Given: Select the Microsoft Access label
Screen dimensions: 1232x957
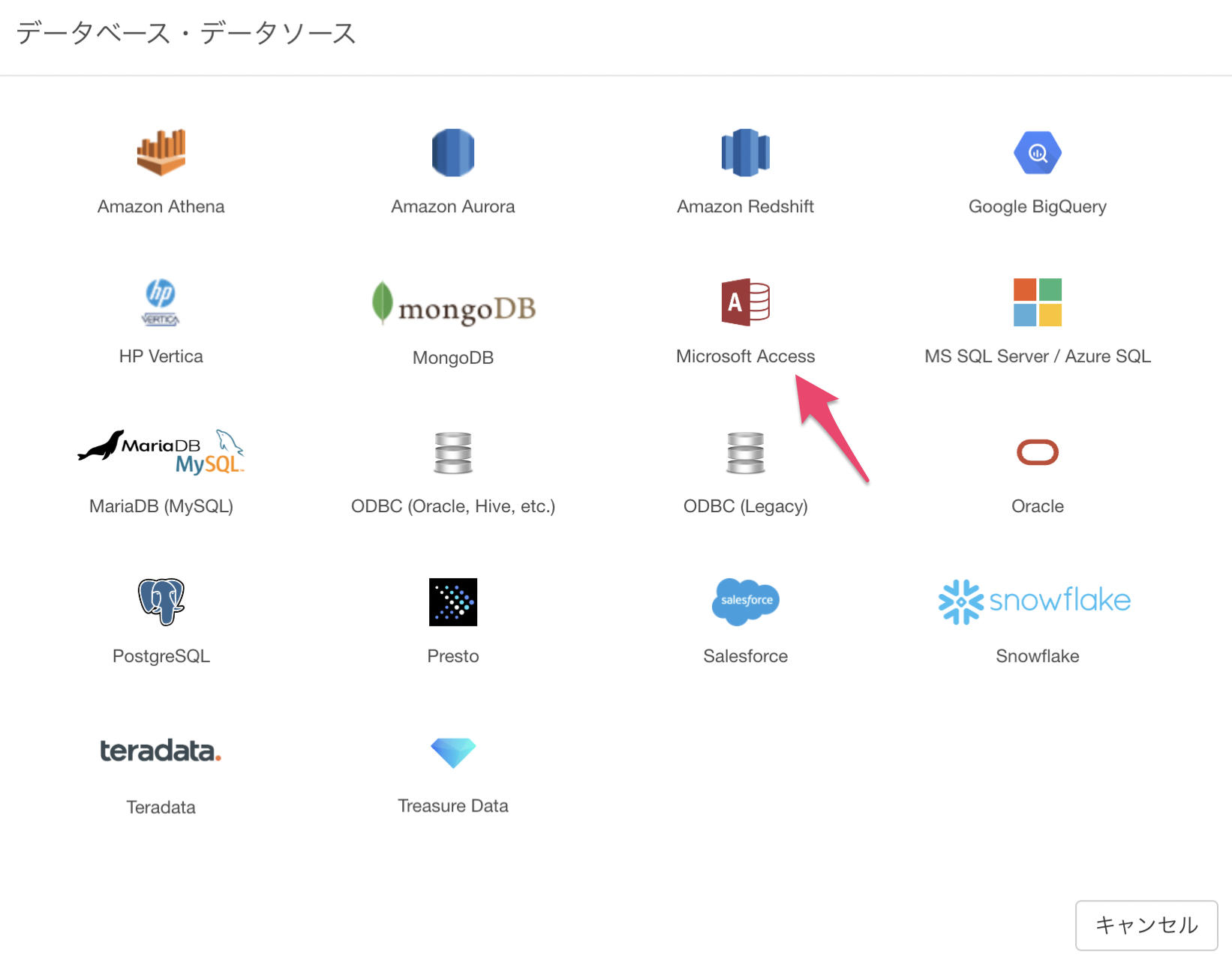Looking at the screenshot, I should [745, 356].
